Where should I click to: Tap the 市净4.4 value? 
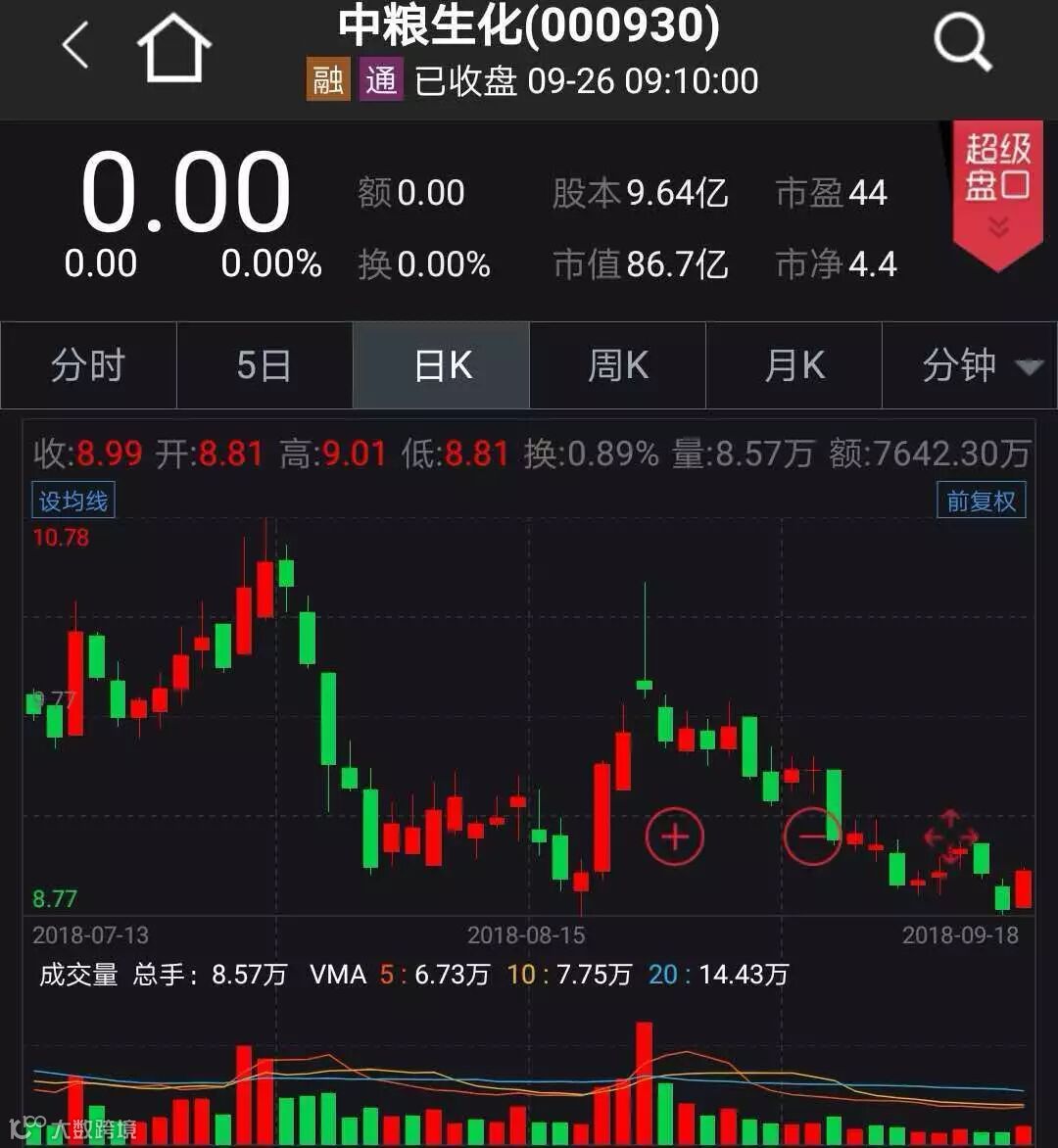pyautogui.click(x=837, y=263)
